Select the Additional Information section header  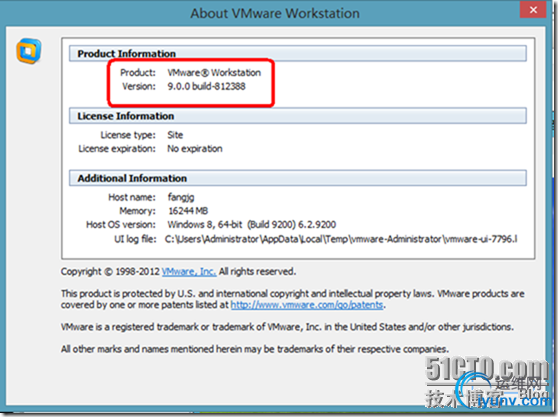[298, 178]
